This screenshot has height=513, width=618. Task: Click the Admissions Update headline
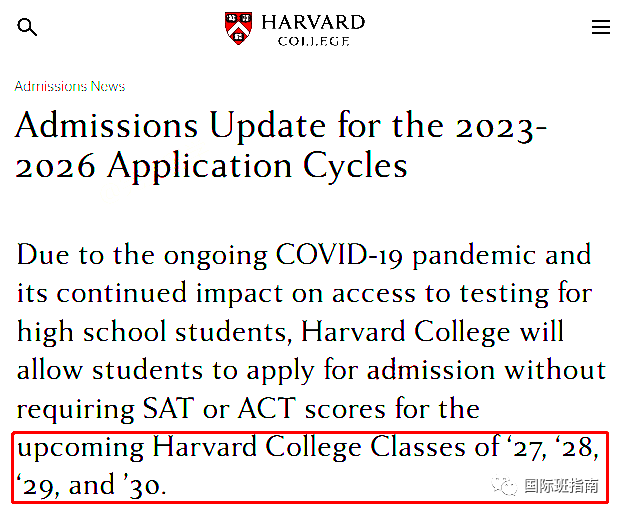click(x=281, y=145)
